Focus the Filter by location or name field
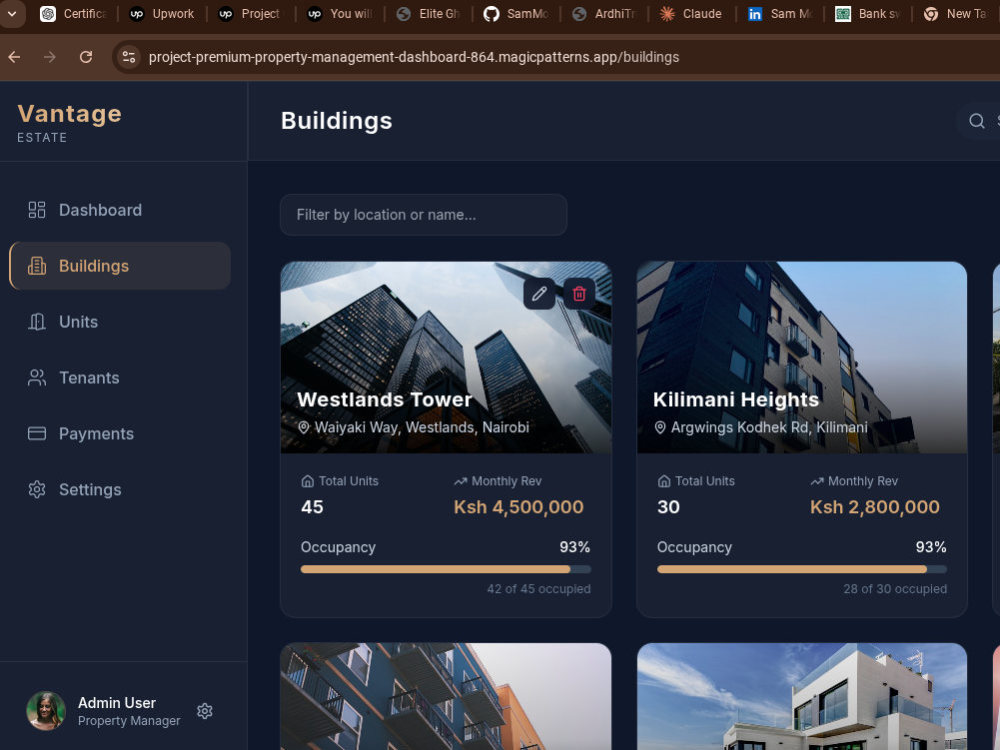1000x750 pixels. pos(423,215)
